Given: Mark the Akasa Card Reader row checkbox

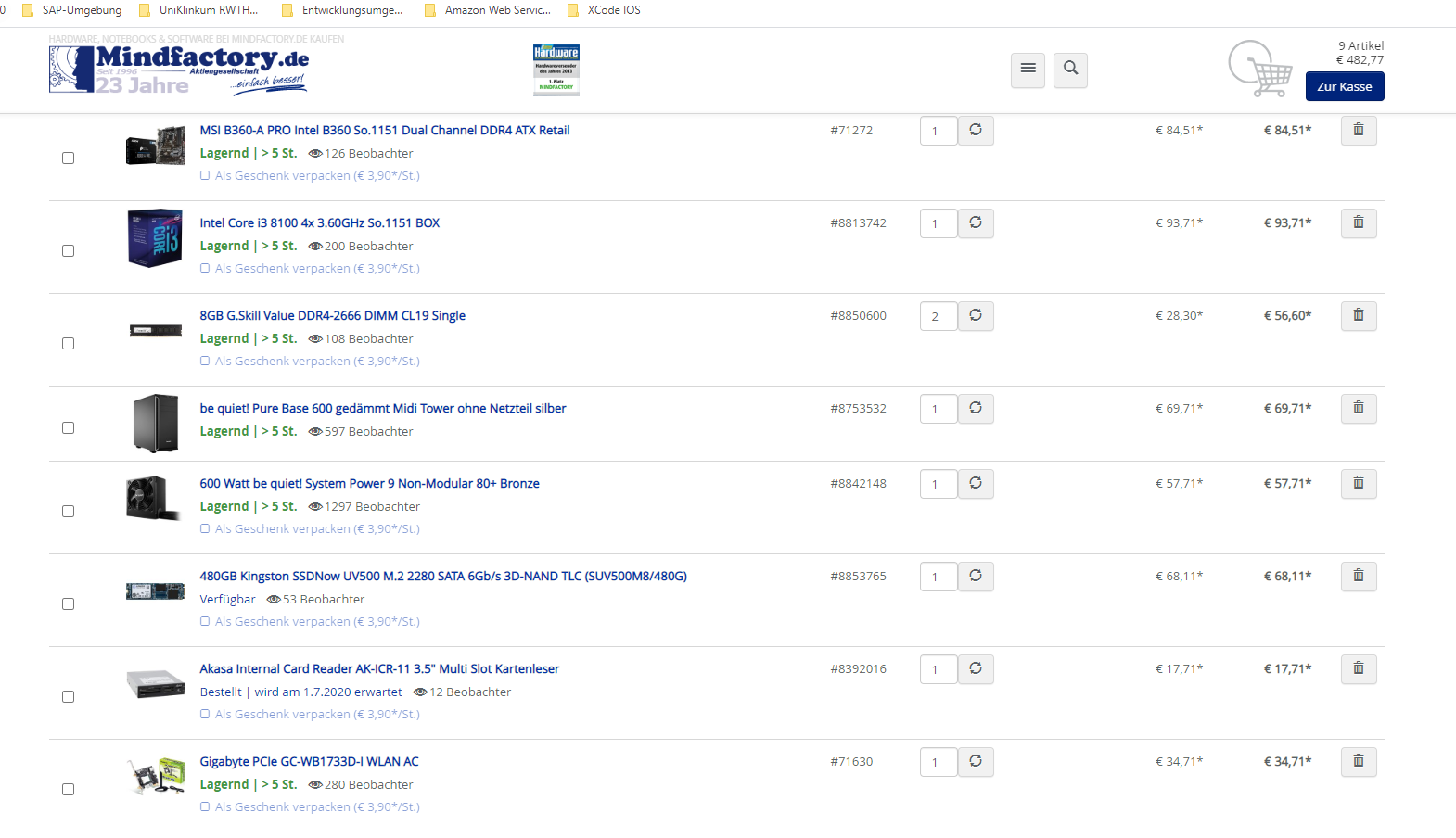Looking at the screenshot, I should [68, 697].
